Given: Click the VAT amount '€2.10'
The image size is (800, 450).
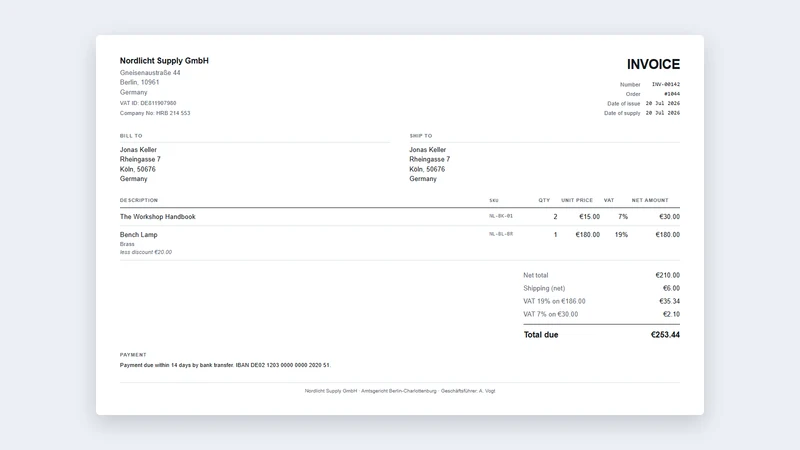Looking at the screenshot, I should click(x=671, y=314).
